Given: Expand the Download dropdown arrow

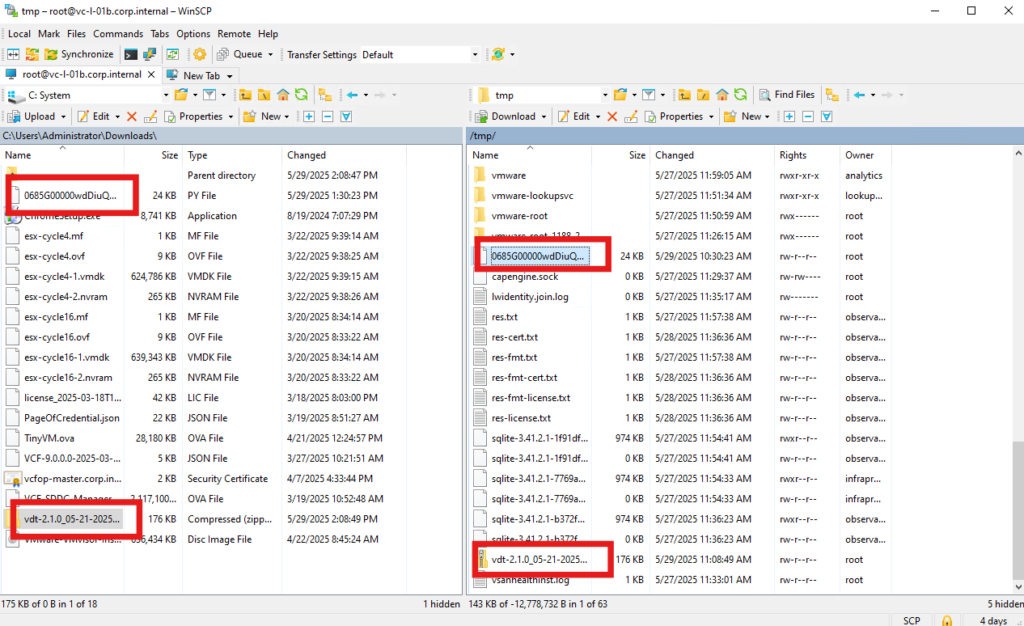Looking at the screenshot, I should [x=543, y=117].
